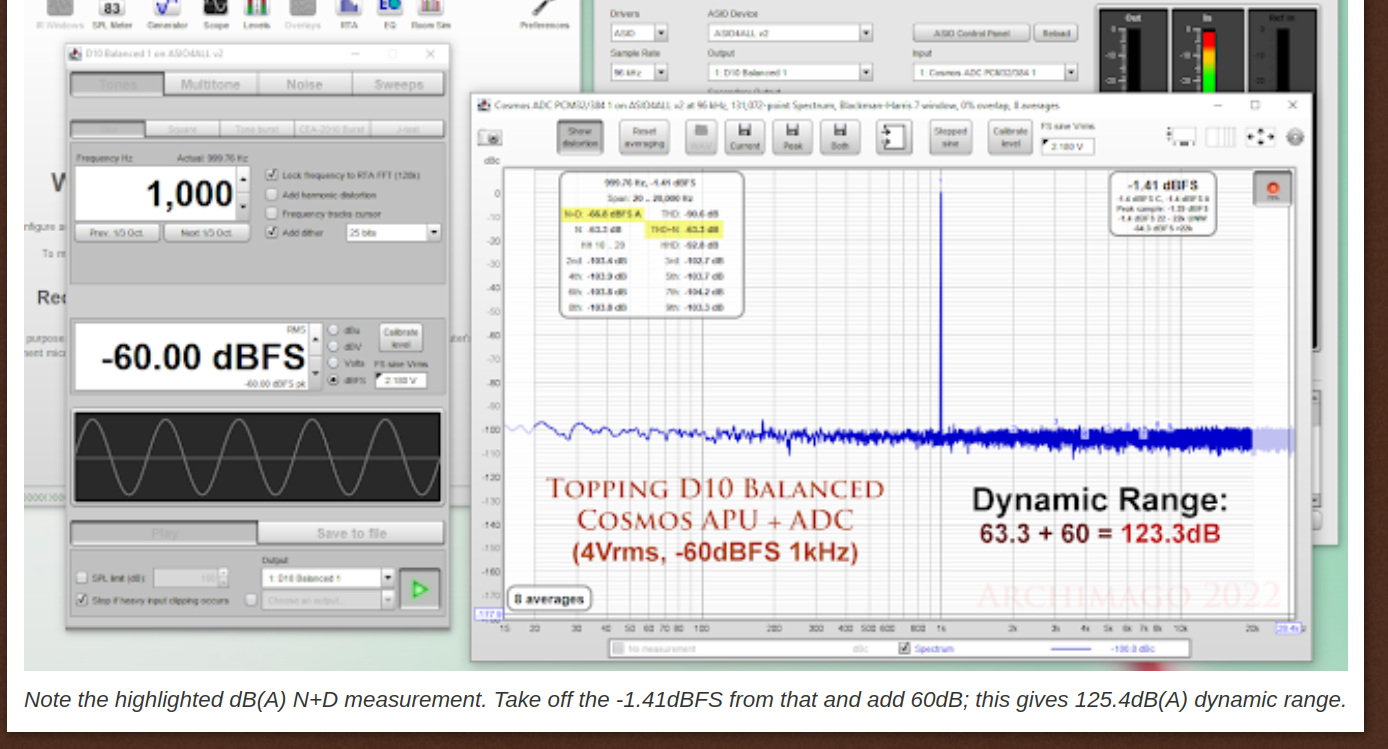The height and width of the screenshot is (749, 1388).
Task: Start generator with the green play icon
Action: pyautogui.click(x=420, y=589)
